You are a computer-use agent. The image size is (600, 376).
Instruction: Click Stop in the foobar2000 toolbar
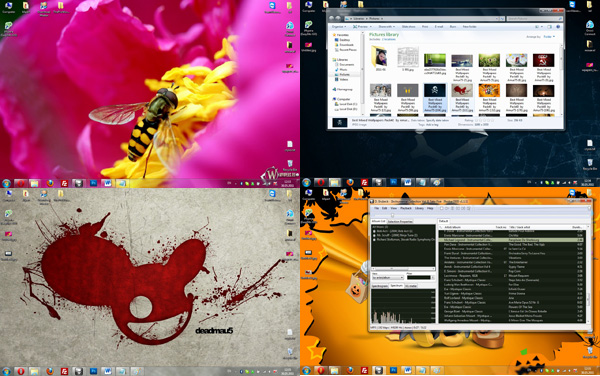click(442, 208)
